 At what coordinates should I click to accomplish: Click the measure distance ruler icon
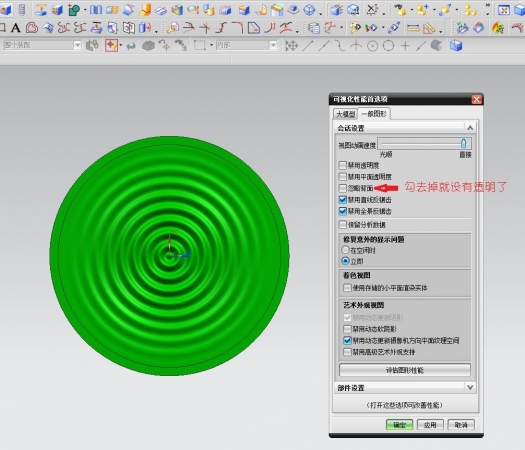tap(413, 28)
